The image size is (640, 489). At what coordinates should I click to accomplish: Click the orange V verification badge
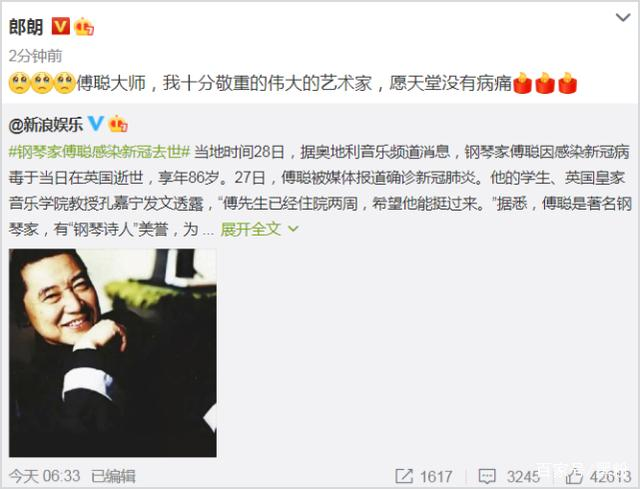tap(60, 27)
